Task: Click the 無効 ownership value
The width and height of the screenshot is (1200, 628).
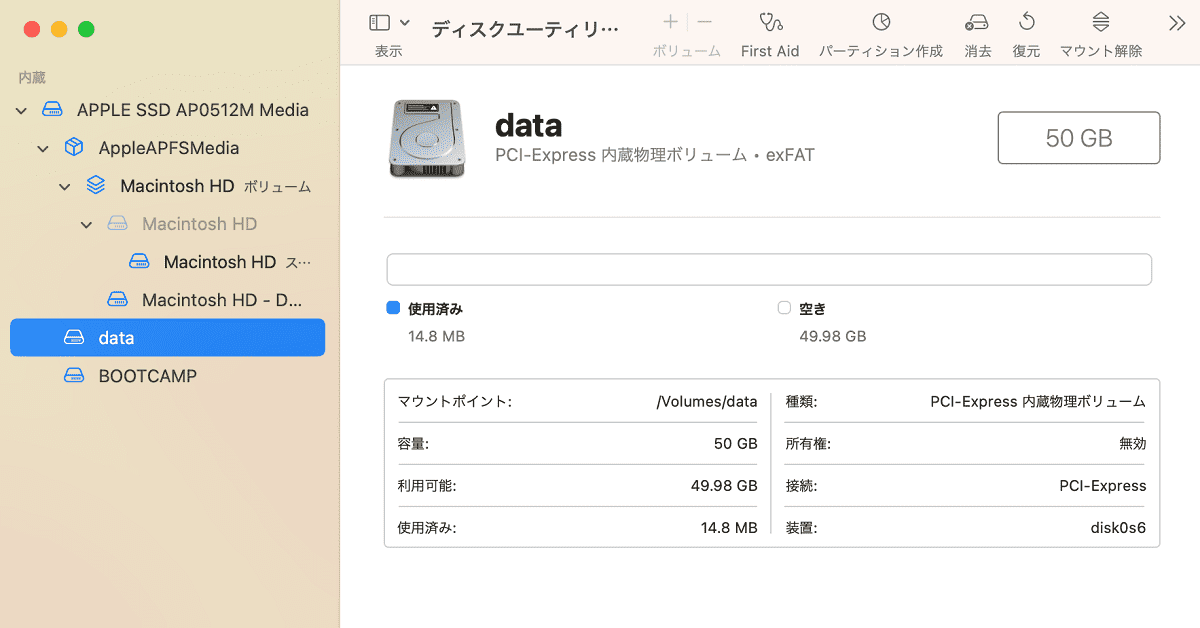Action: [1133, 444]
